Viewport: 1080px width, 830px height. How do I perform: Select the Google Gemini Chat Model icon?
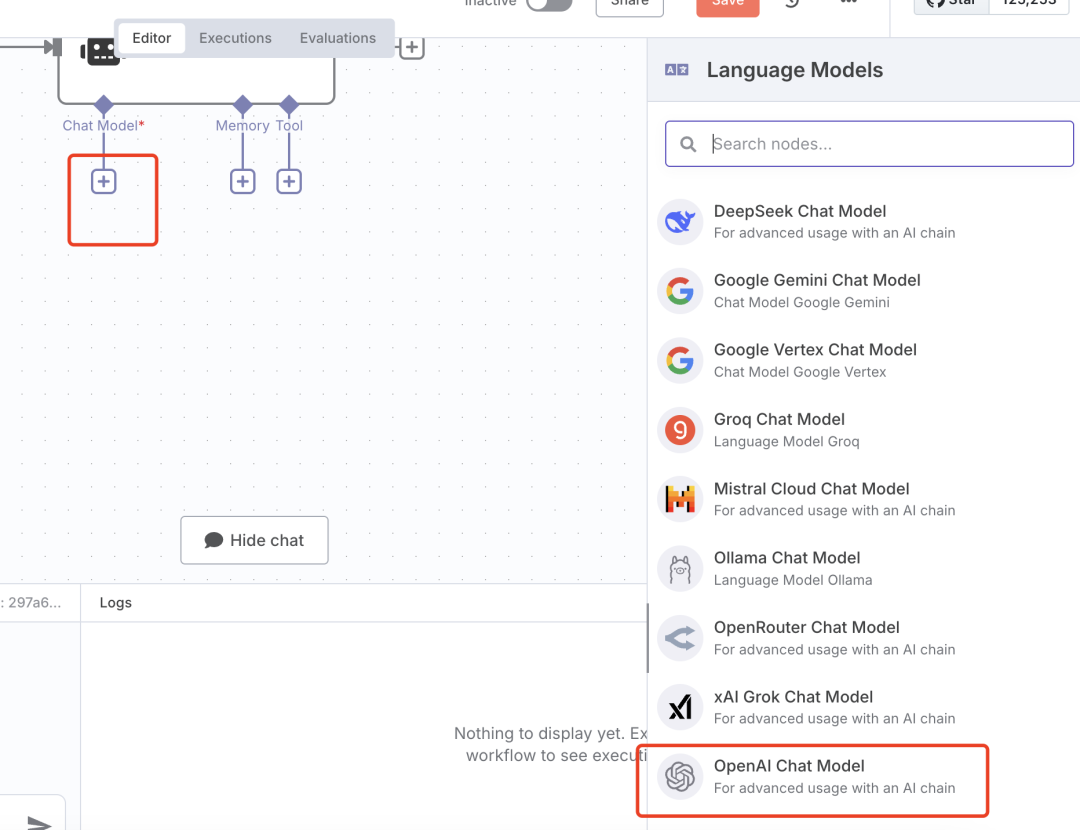click(x=680, y=291)
